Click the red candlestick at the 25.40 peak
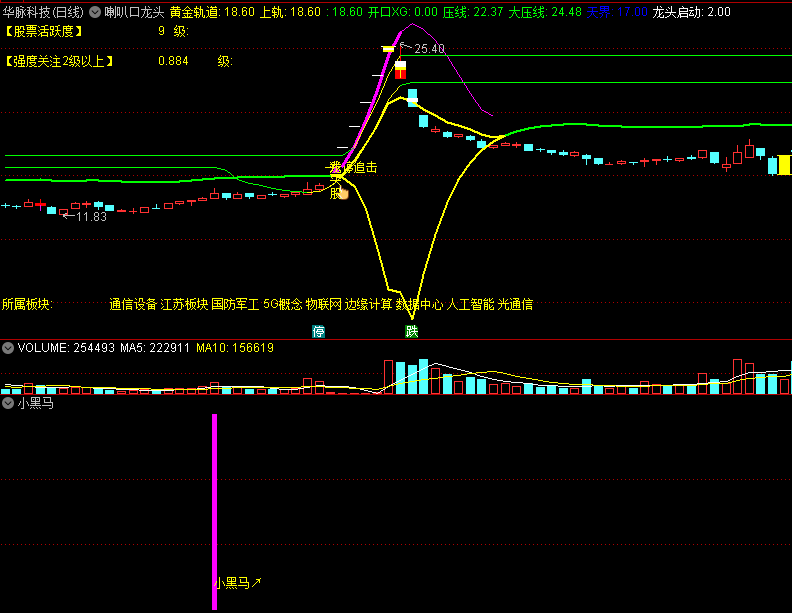This screenshot has width=792, height=613. coord(400,68)
